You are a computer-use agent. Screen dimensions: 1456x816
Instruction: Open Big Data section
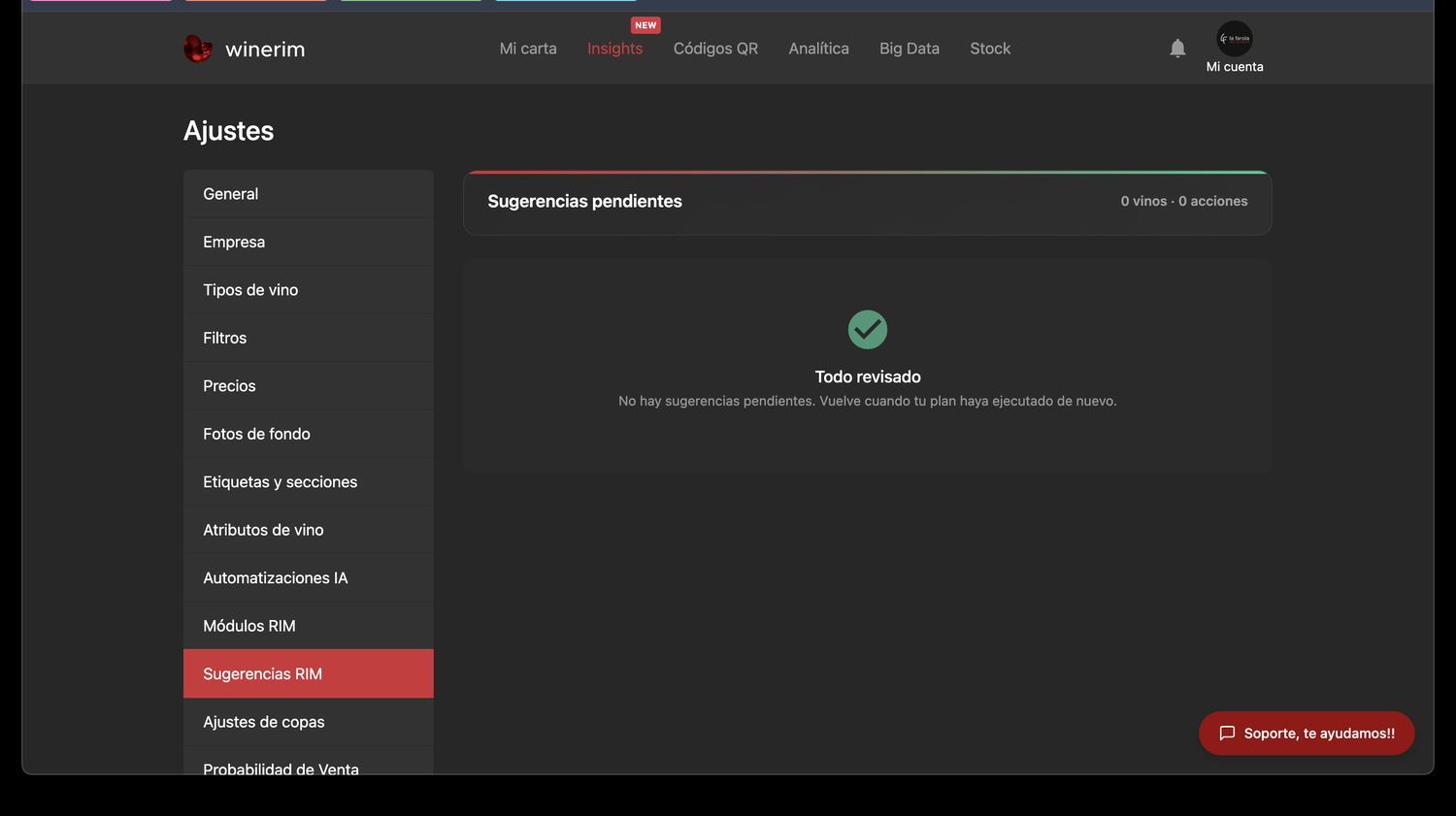point(910,49)
